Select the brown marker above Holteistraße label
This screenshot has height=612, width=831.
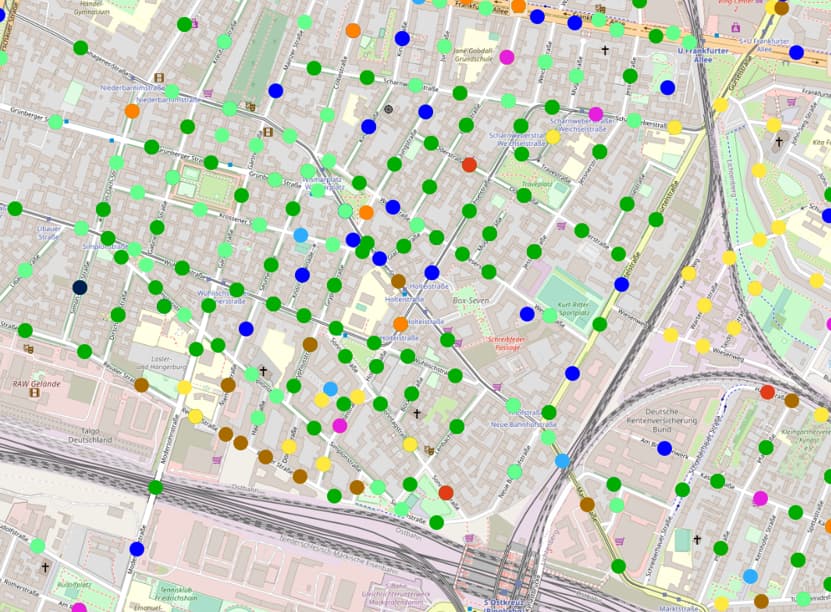[x=398, y=281]
